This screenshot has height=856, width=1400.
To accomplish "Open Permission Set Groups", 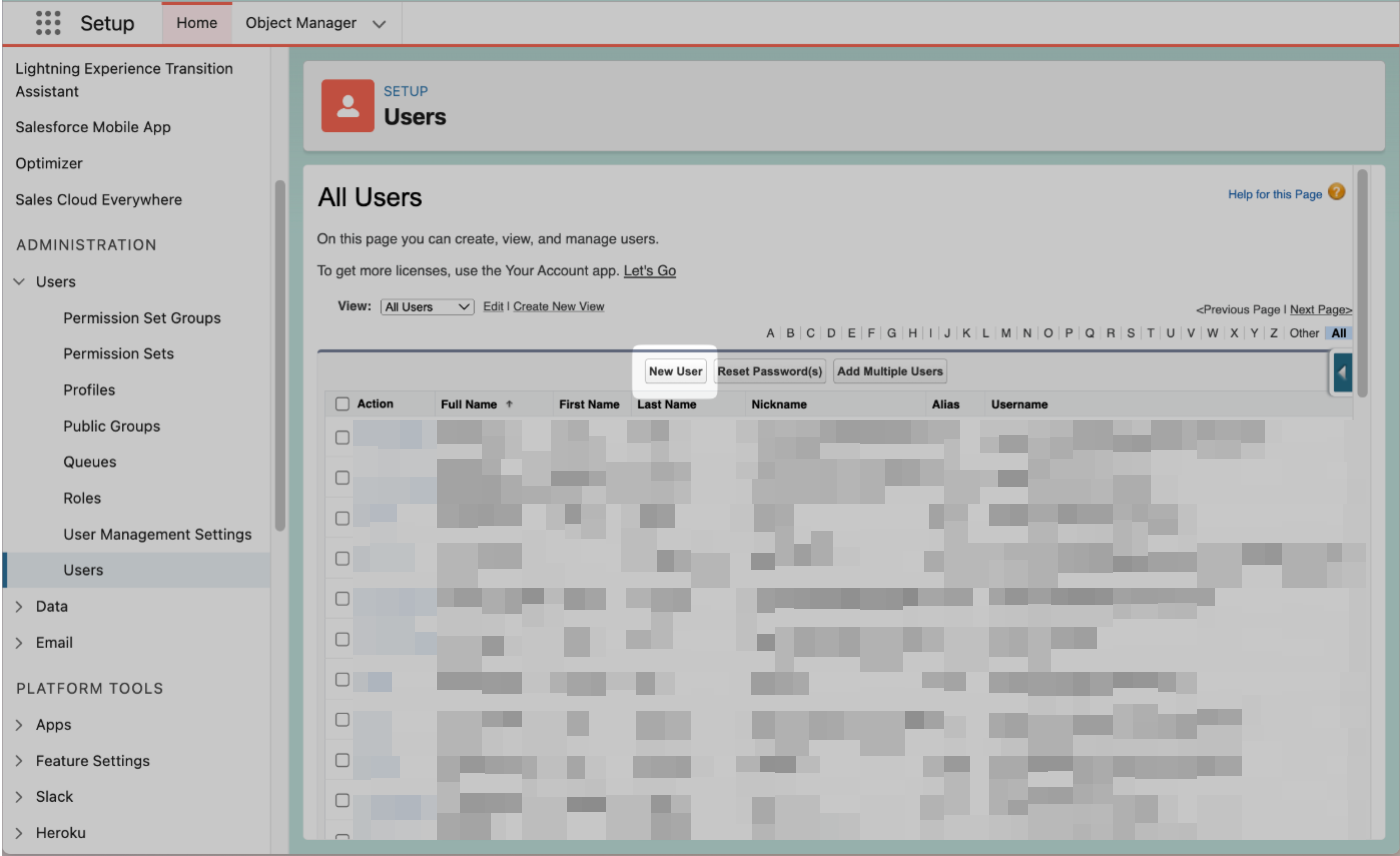I will pos(142,318).
